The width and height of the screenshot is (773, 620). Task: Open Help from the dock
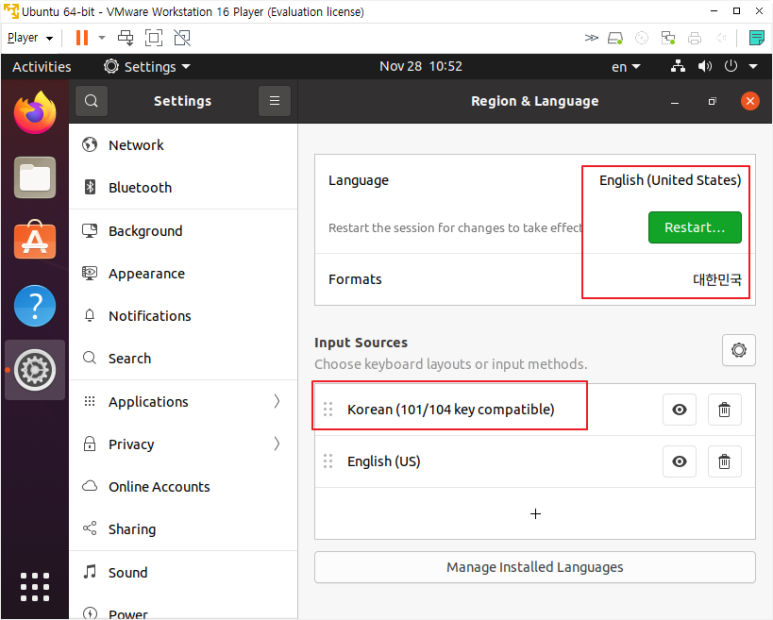tap(35, 306)
